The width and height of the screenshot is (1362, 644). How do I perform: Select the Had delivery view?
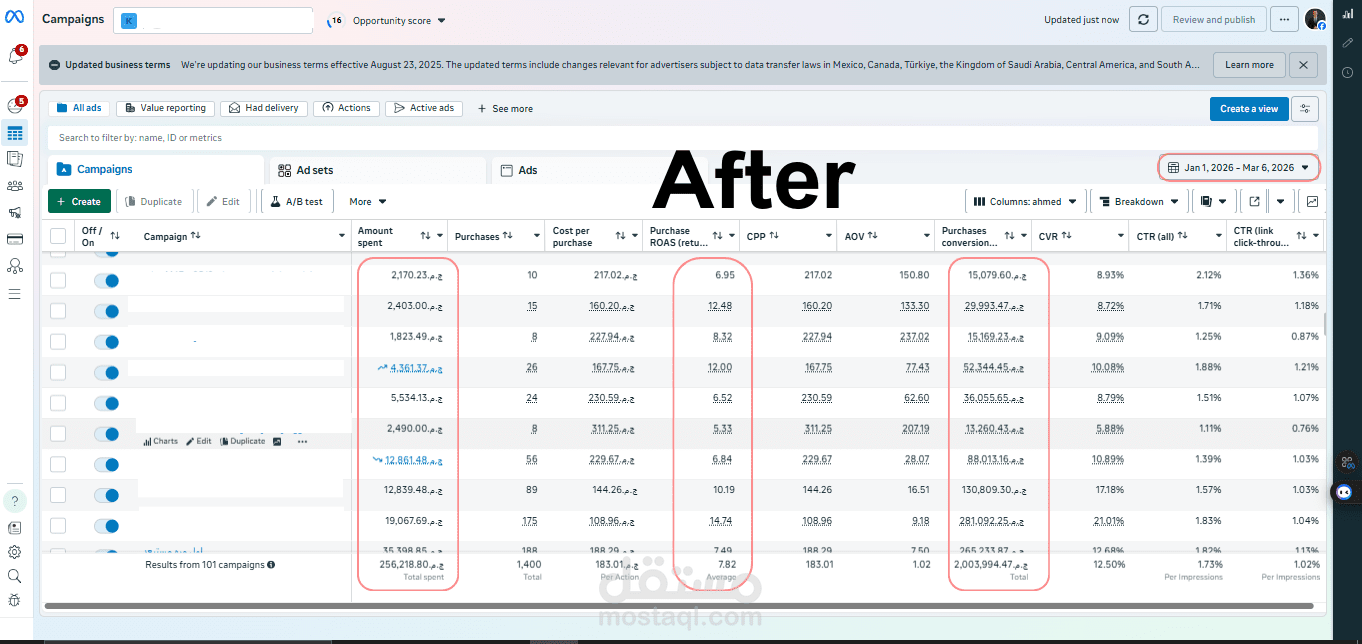click(263, 108)
